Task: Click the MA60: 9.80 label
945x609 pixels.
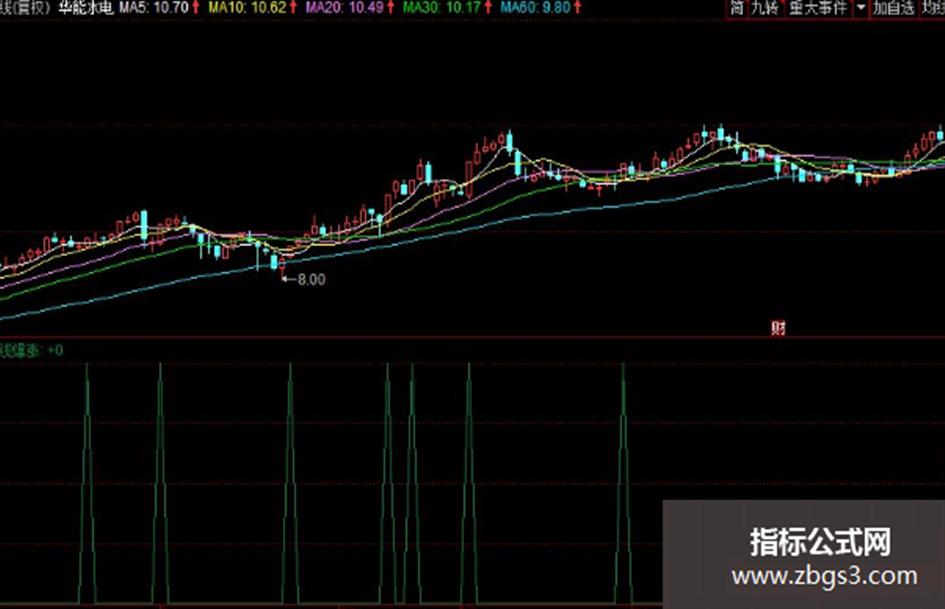Action: point(535,8)
